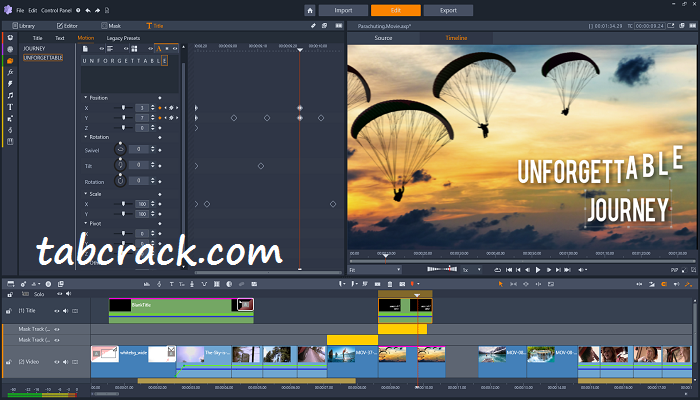Select the JOURNEY title layer

(34, 49)
